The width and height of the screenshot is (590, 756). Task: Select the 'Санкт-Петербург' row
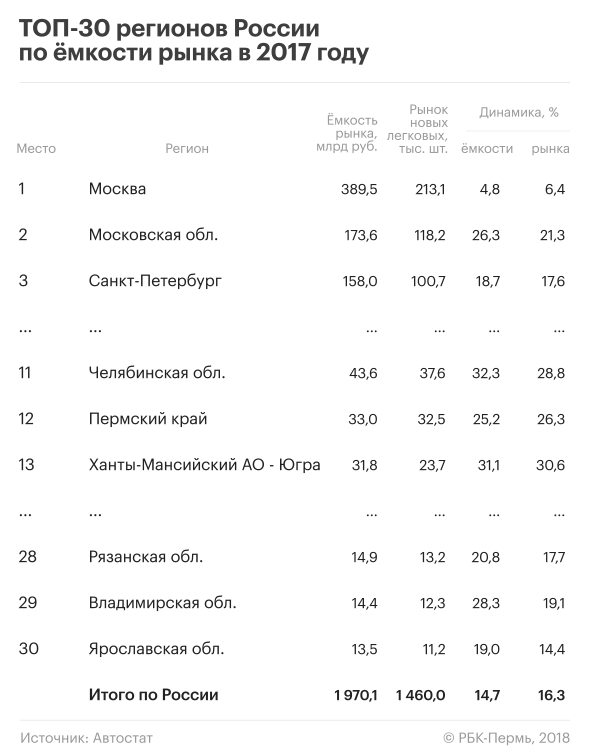(295, 281)
